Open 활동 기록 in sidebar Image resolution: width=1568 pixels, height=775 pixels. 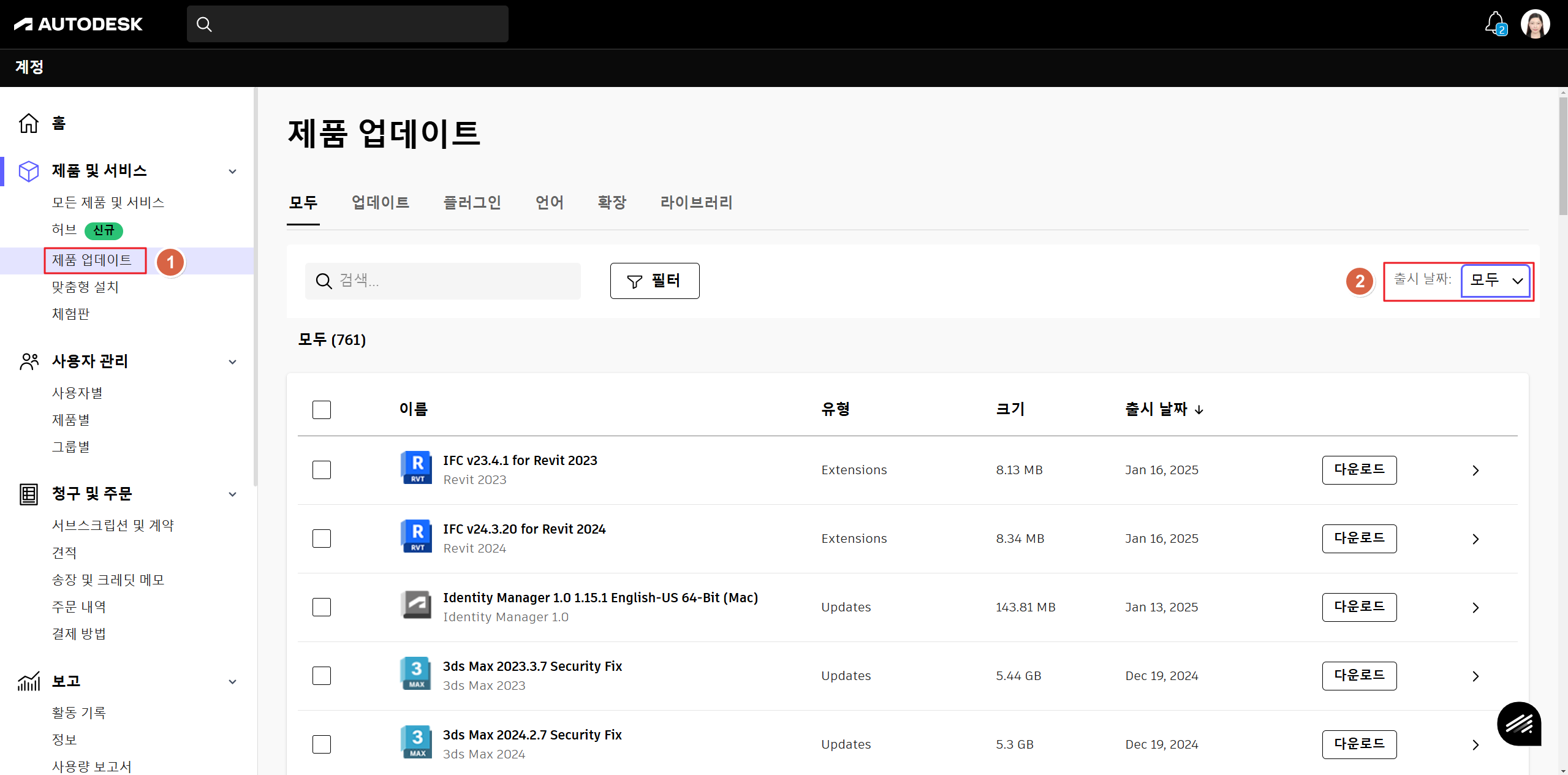[x=78, y=713]
